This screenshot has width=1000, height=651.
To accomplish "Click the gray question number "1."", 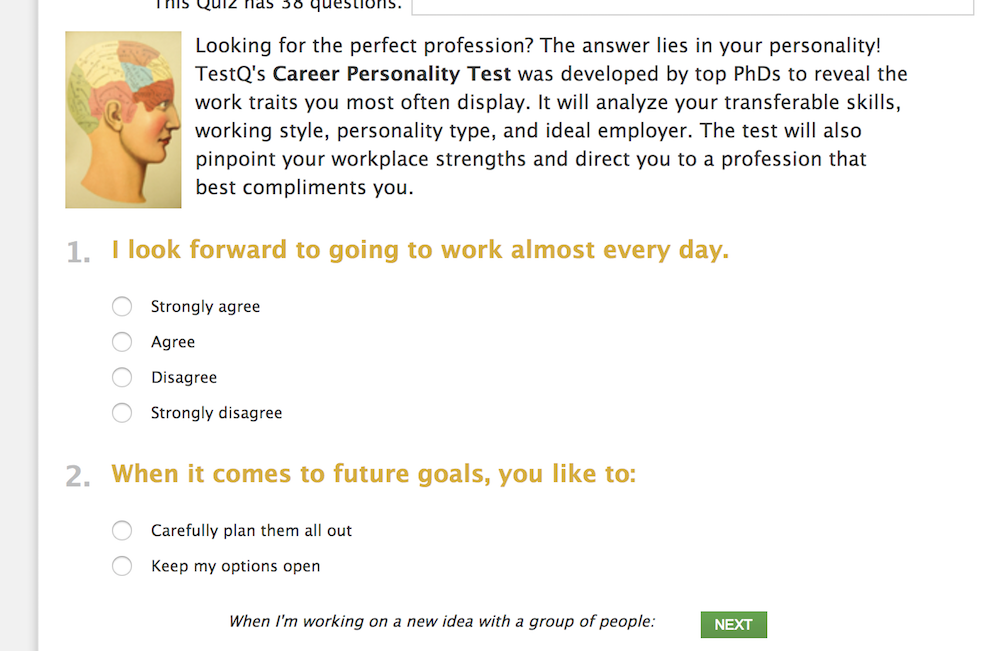I will pyautogui.click(x=79, y=253).
